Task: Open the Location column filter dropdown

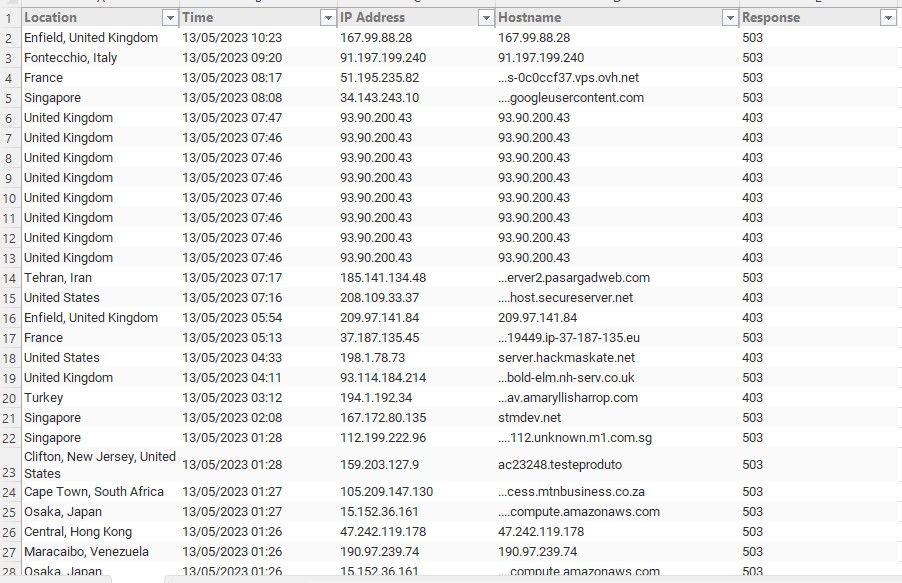Action: [169, 18]
